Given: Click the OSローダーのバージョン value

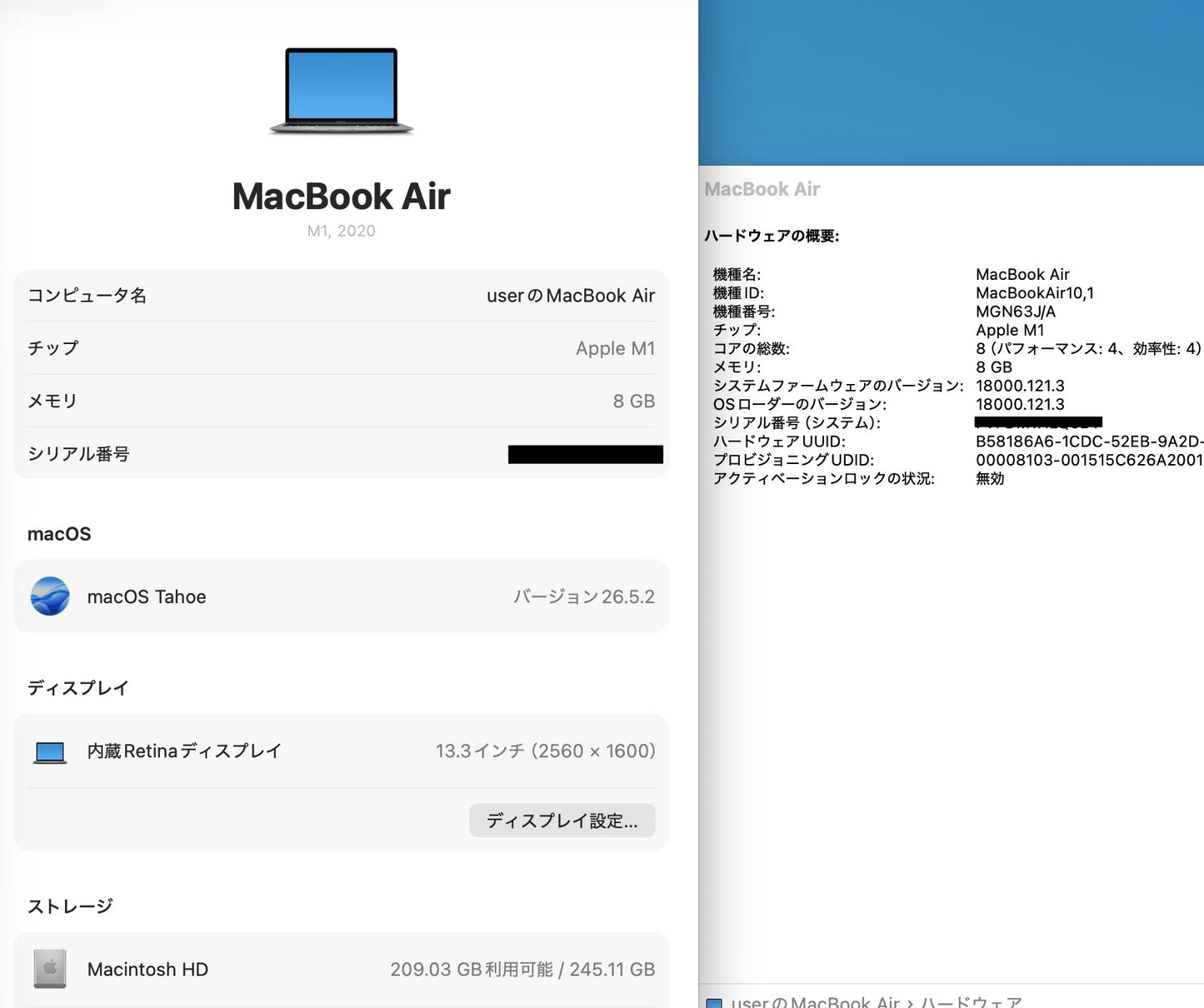Looking at the screenshot, I should tap(1020, 404).
